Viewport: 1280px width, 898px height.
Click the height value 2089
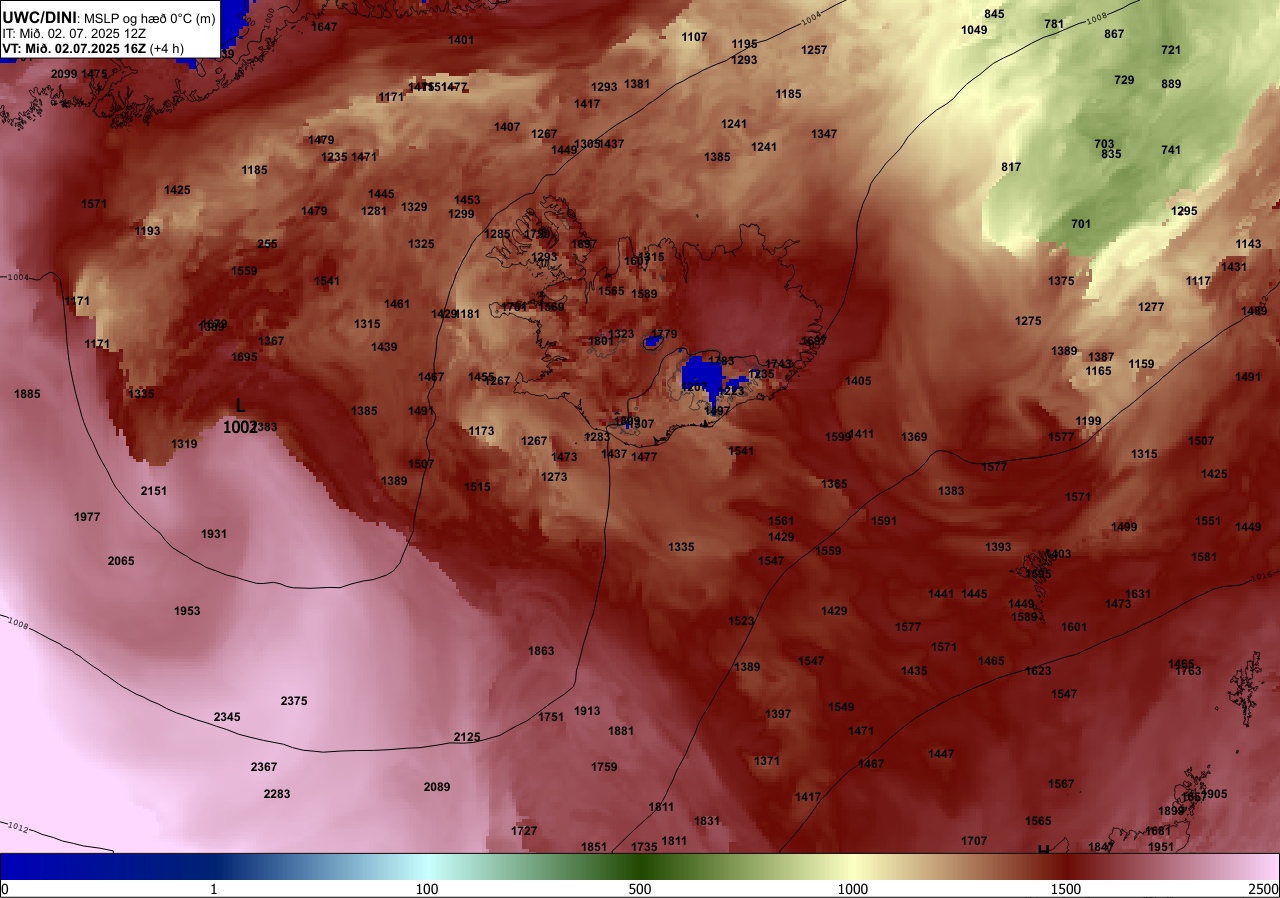[437, 787]
